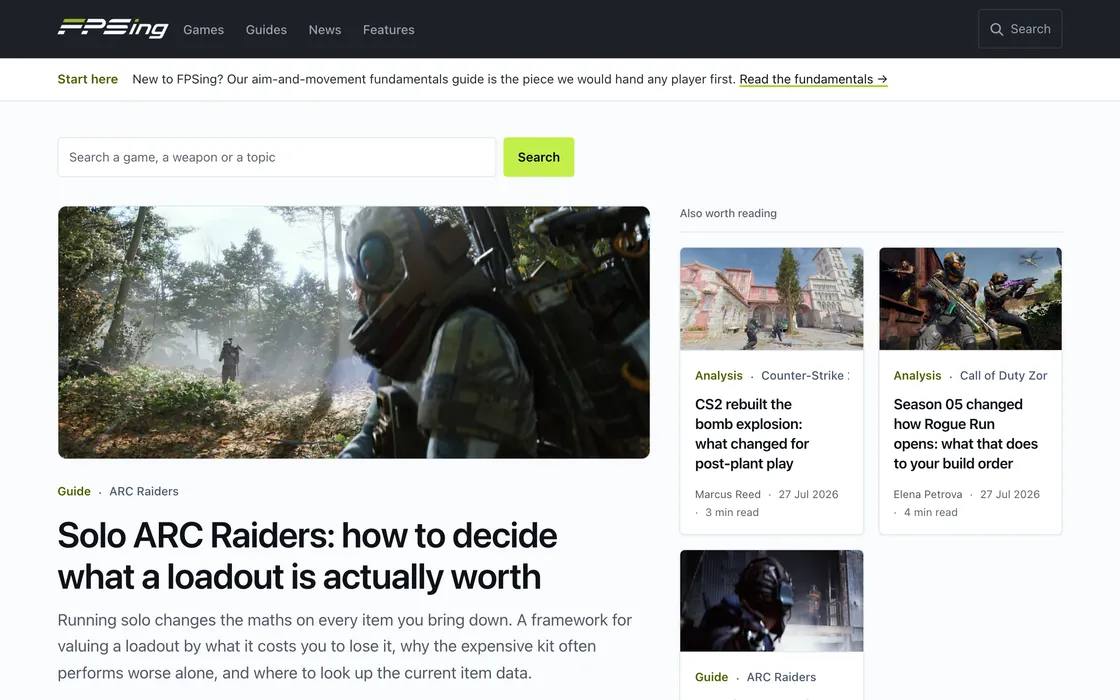Click the ARC Raiders tag on third card
This screenshot has width=1120, height=700.
pyautogui.click(x=781, y=677)
